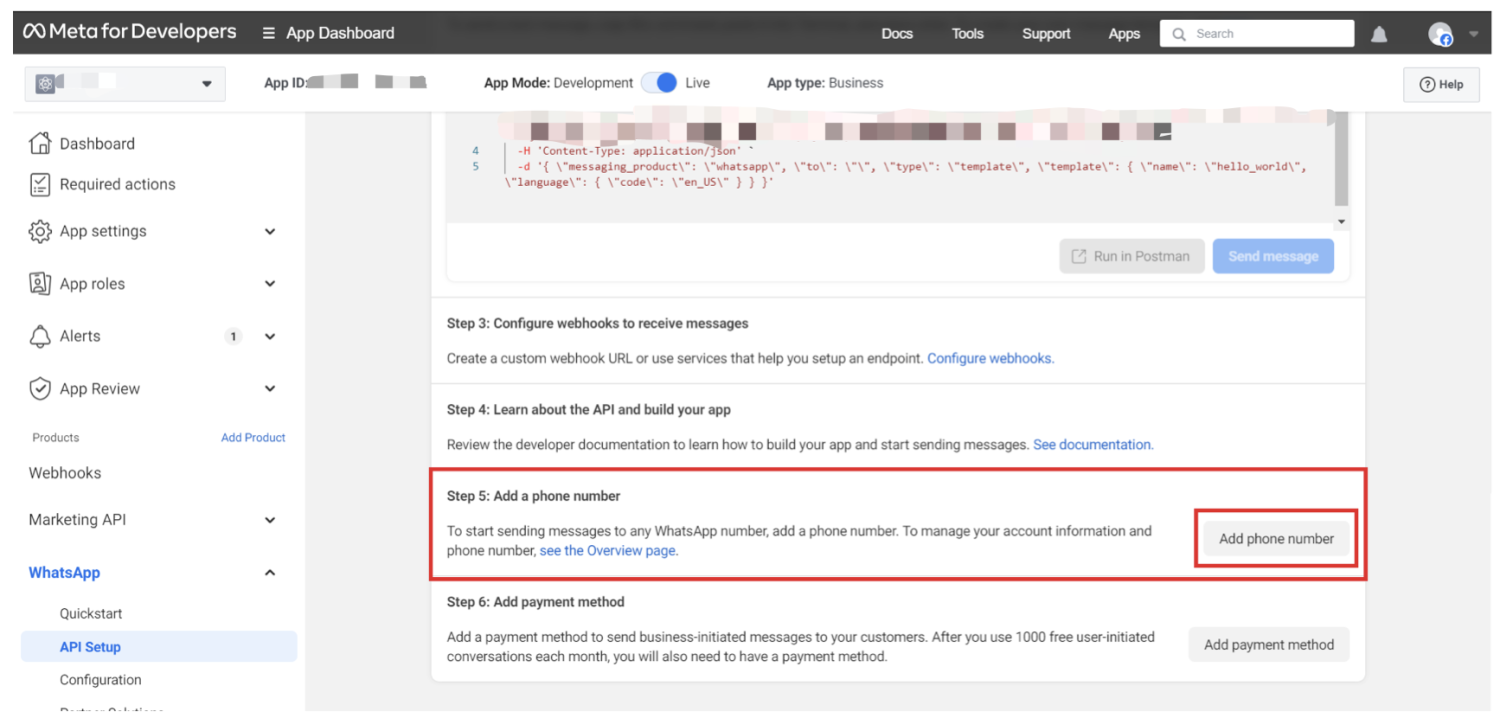Click the Dashboard home icon
The width and height of the screenshot is (1500, 718).
point(40,143)
